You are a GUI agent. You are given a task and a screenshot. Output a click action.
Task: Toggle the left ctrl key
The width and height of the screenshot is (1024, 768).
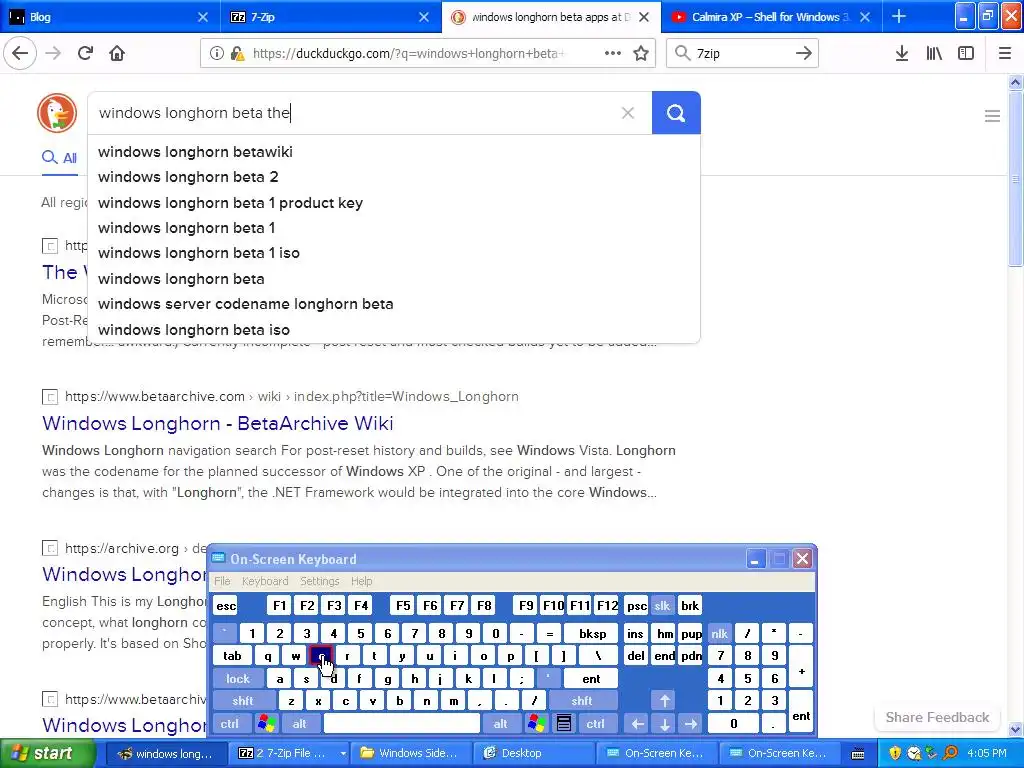pyautogui.click(x=230, y=724)
